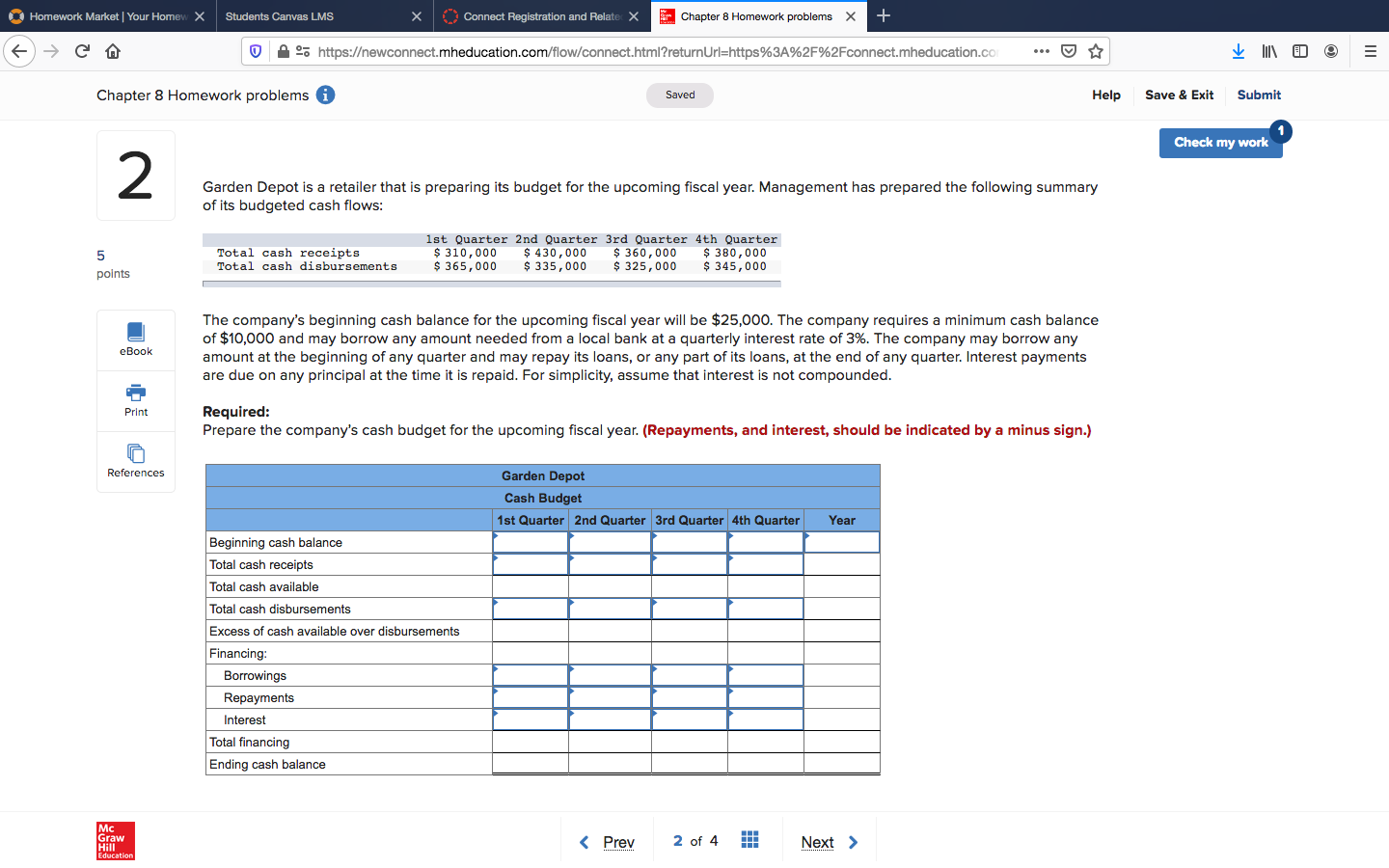Go to the Prev question
The image size is (1389, 868).
(x=607, y=842)
